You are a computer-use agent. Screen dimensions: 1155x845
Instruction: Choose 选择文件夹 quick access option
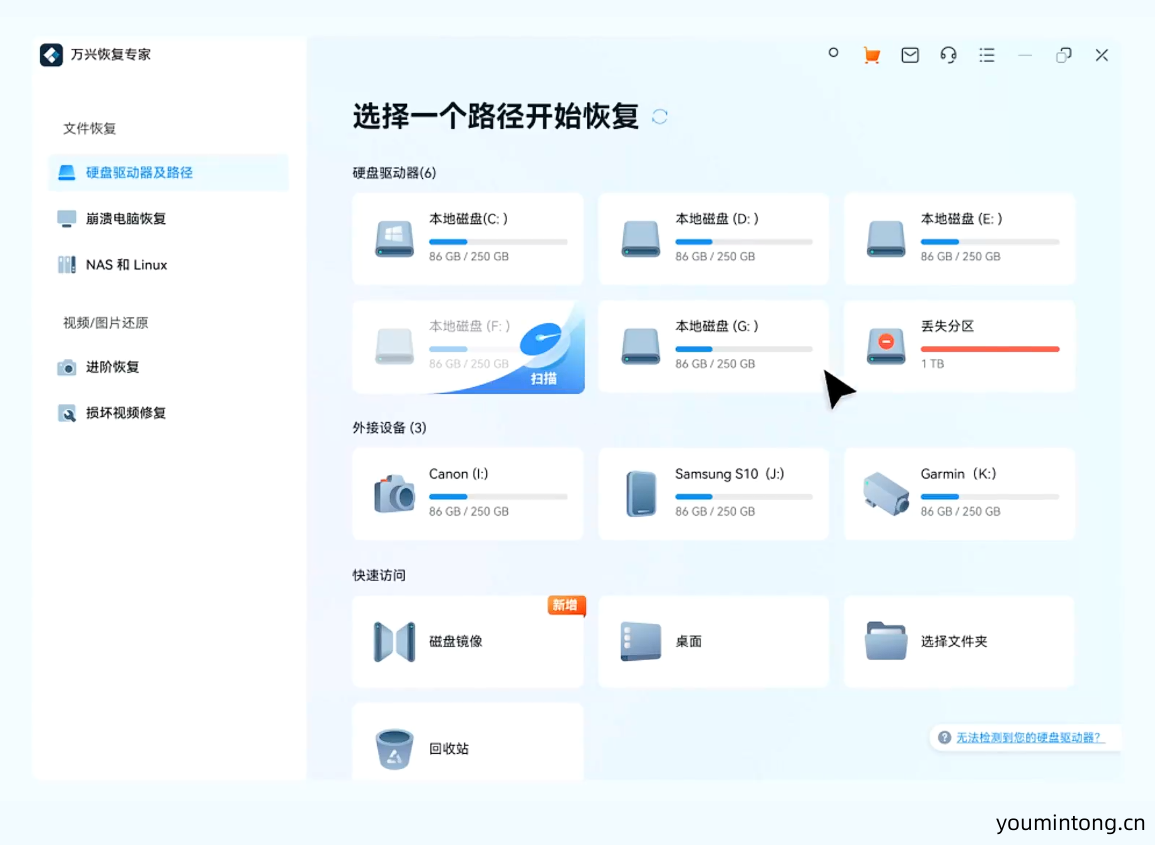pos(959,642)
